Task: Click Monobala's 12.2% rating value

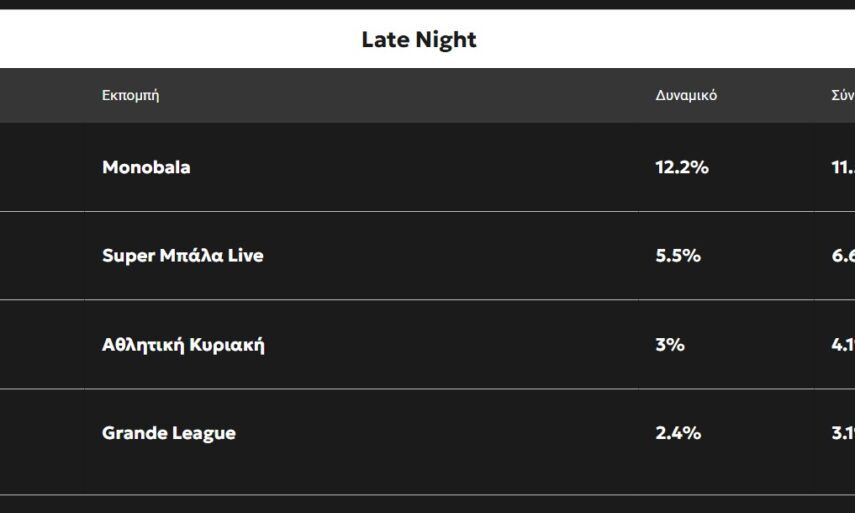Action: (x=682, y=167)
